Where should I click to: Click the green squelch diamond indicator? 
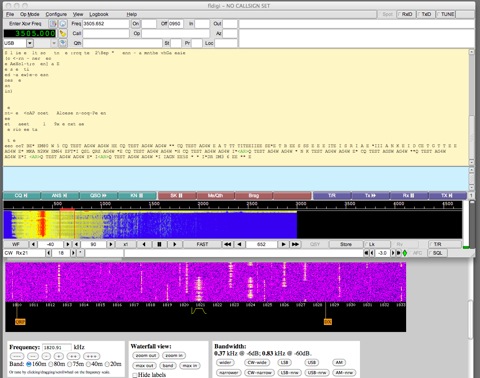click(405, 253)
